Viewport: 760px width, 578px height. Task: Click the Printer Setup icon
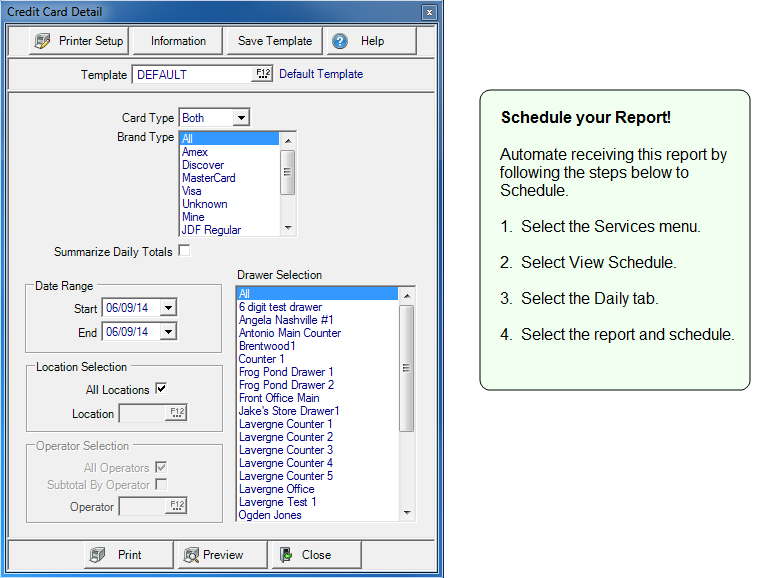[x=42, y=41]
